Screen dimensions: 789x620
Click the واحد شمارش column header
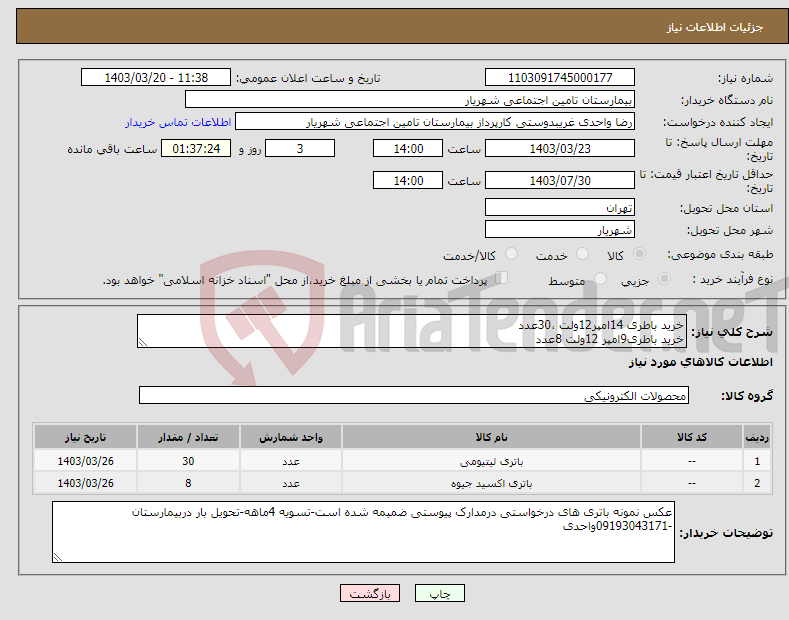tap(291, 437)
